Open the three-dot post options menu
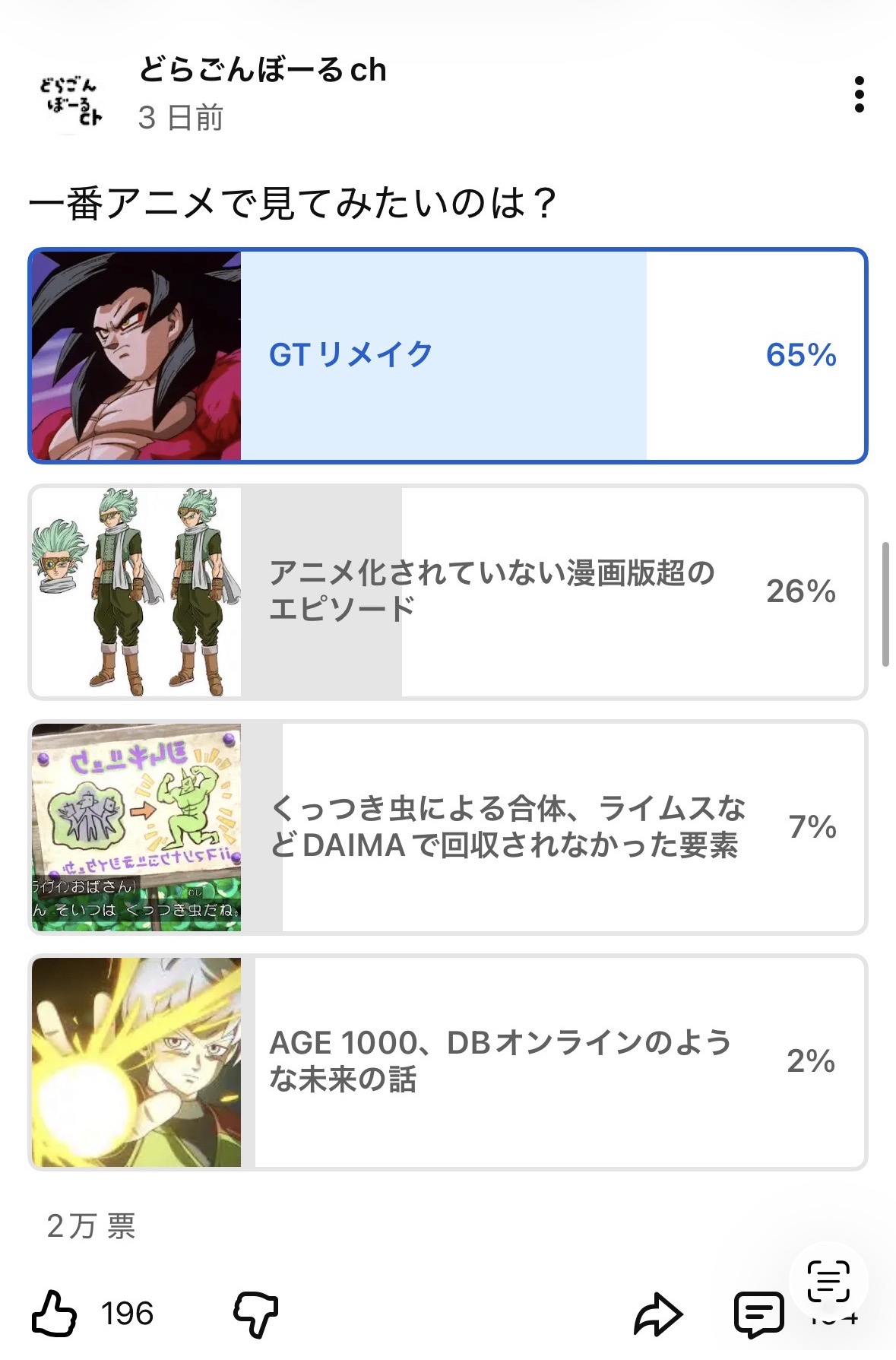Image resolution: width=896 pixels, height=1360 pixels. (859, 94)
